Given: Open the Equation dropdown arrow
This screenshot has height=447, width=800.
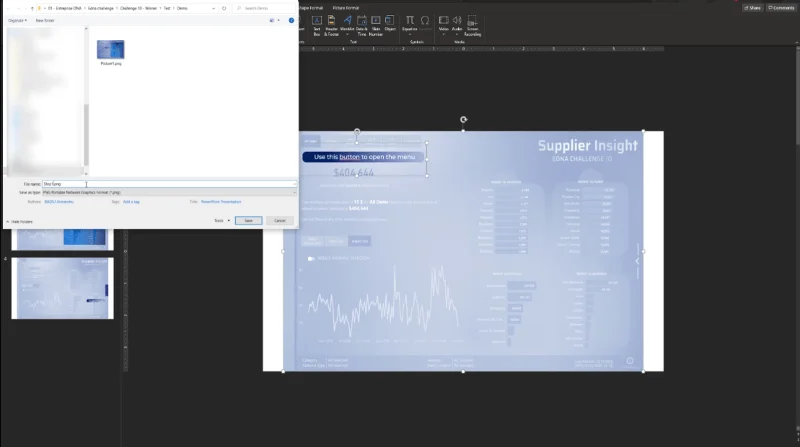Looking at the screenshot, I should pos(410,34).
